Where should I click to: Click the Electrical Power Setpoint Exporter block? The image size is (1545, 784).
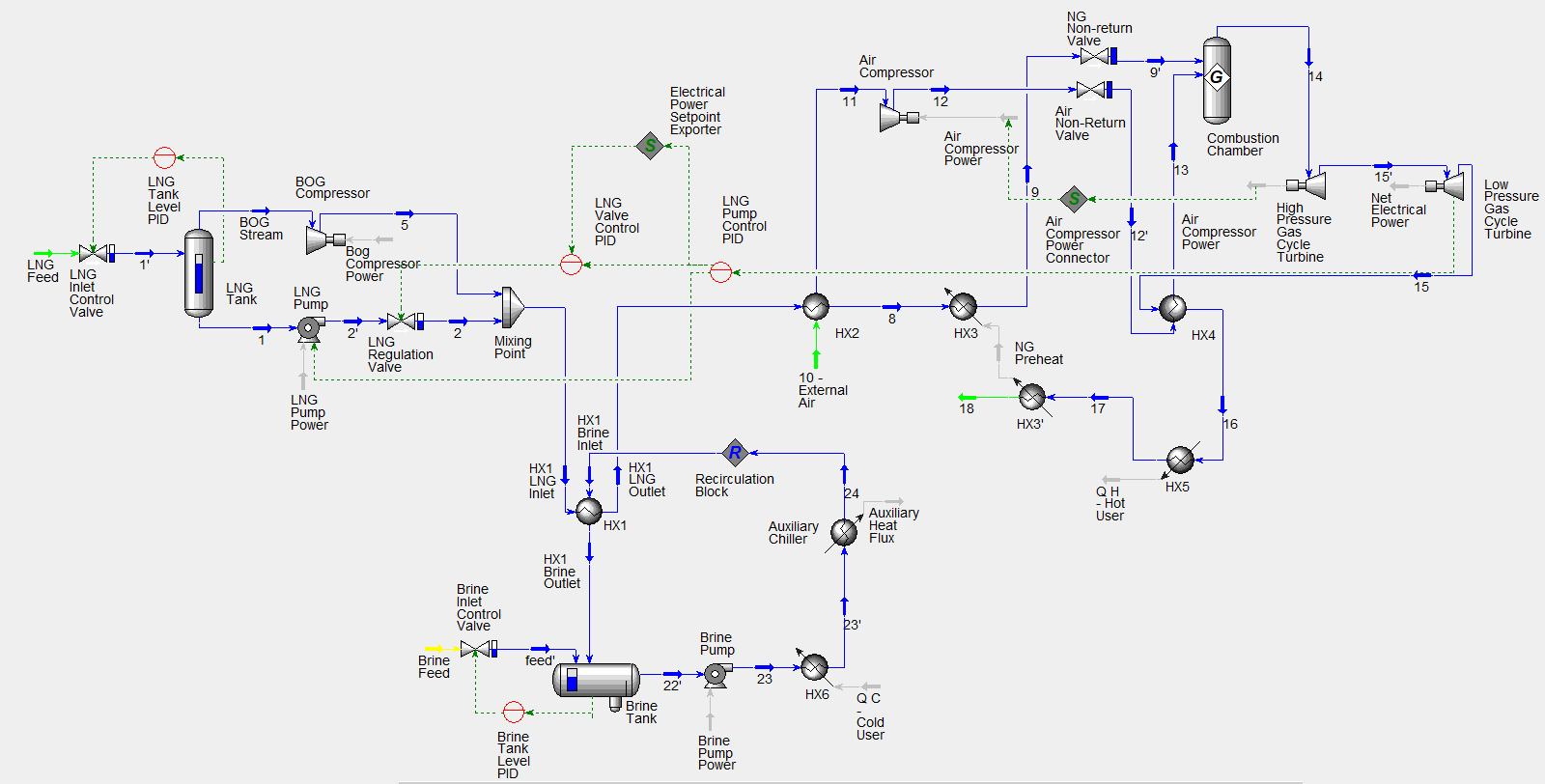click(650, 147)
